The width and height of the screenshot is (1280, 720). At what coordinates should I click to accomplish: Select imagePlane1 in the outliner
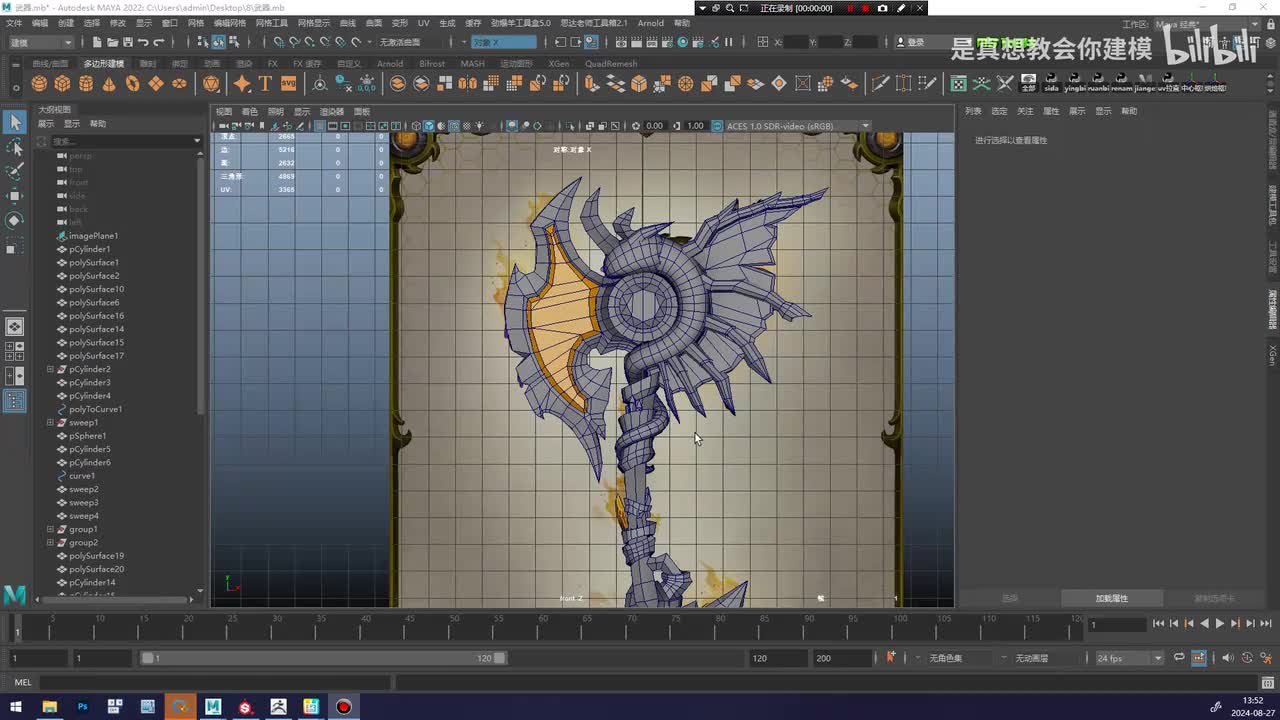[93, 236]
